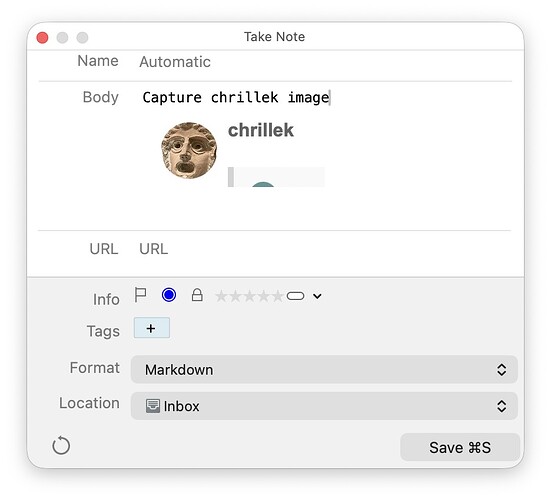Viewport: 550px width, 500px height.
Task: Set rating to one star
Action: click(221, 296)
